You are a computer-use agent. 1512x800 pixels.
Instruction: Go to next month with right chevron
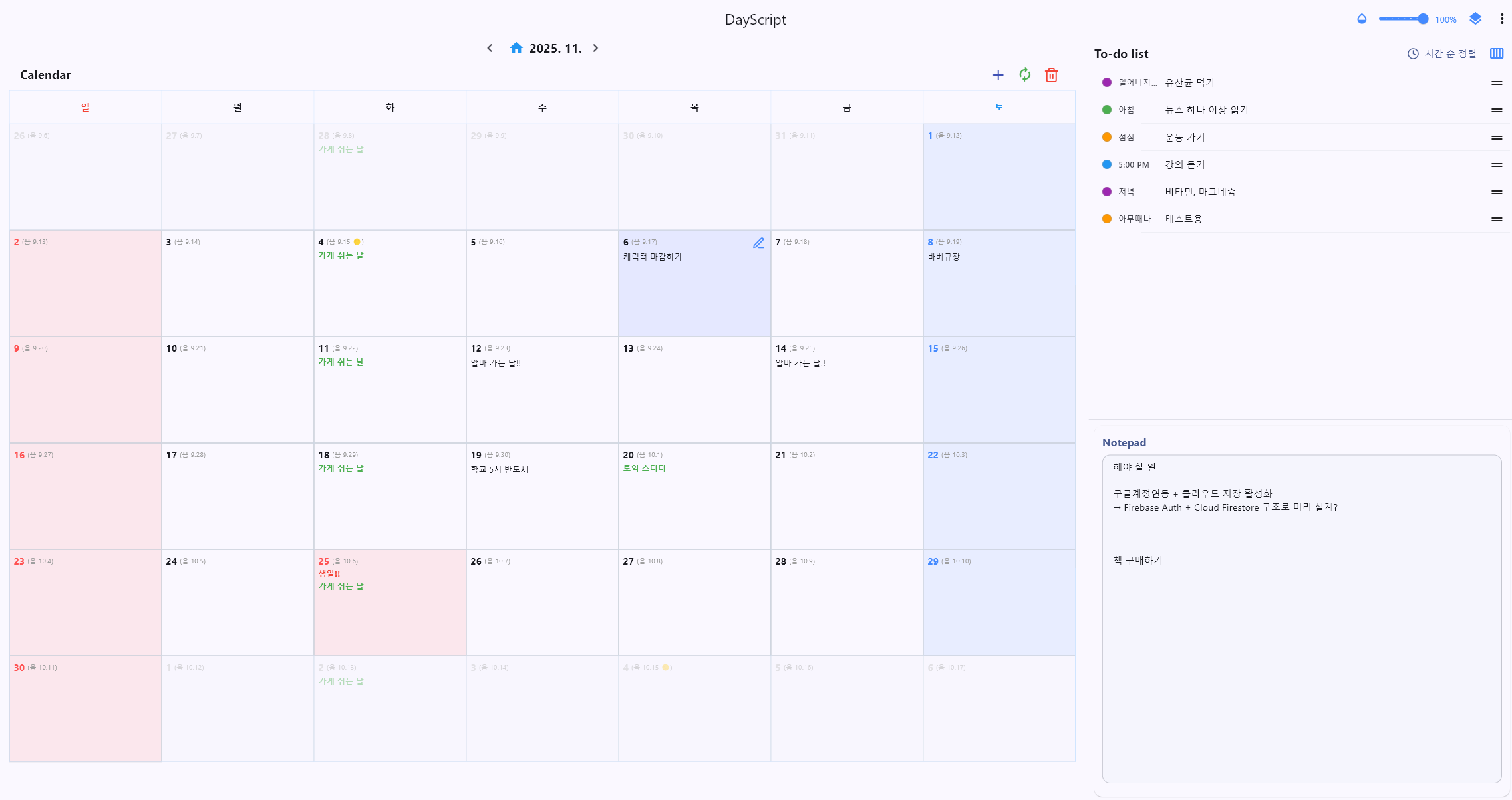595,48
